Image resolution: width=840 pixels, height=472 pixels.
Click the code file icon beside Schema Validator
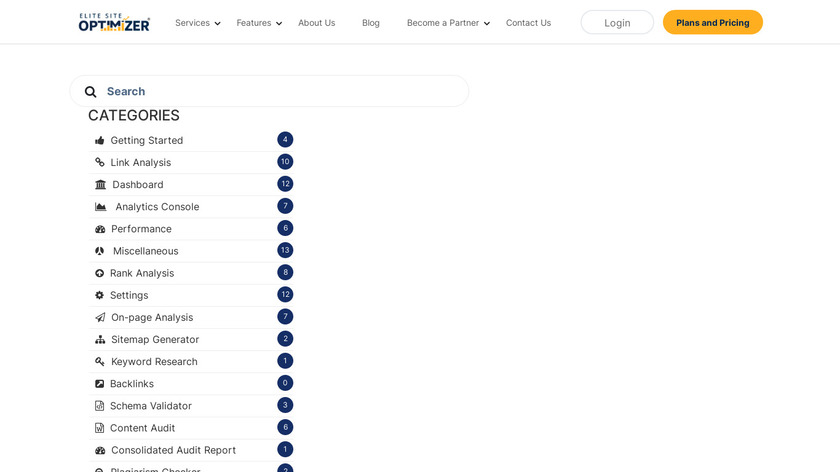tap(100, 406)
